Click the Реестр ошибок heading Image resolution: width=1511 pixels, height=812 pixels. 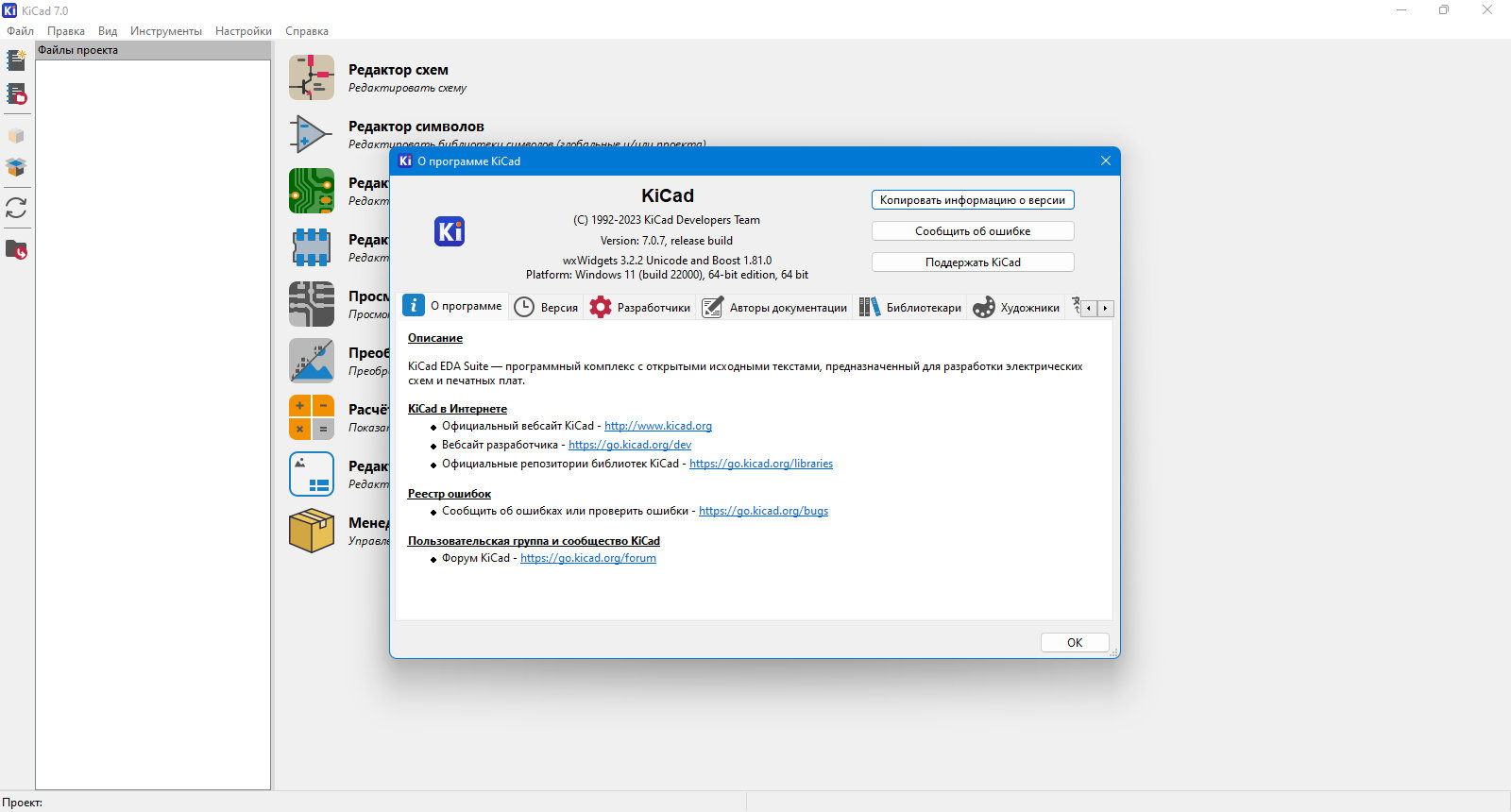[450, 494]
